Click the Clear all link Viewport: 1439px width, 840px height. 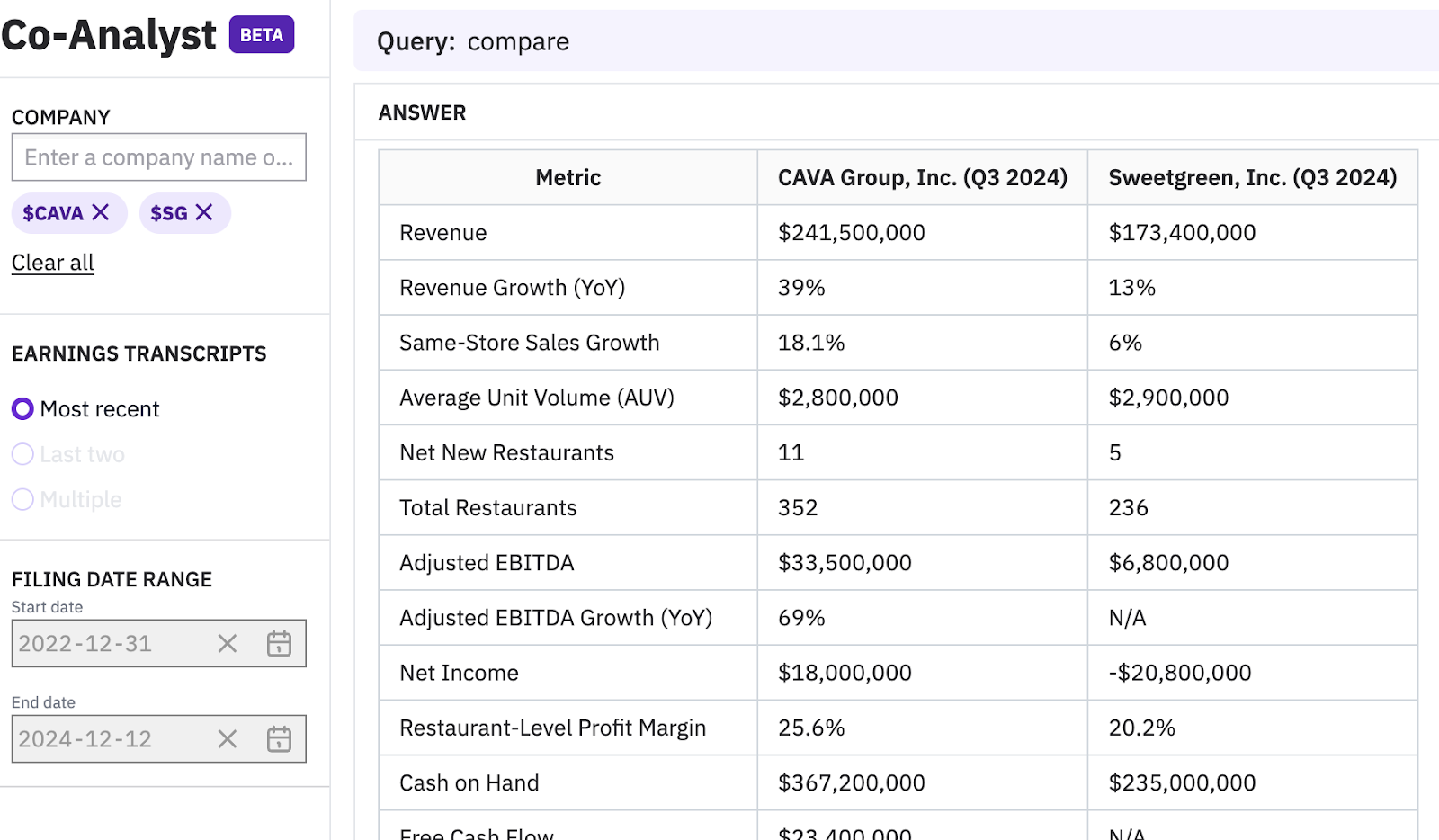pyautogui.click(x=52, y=263)
